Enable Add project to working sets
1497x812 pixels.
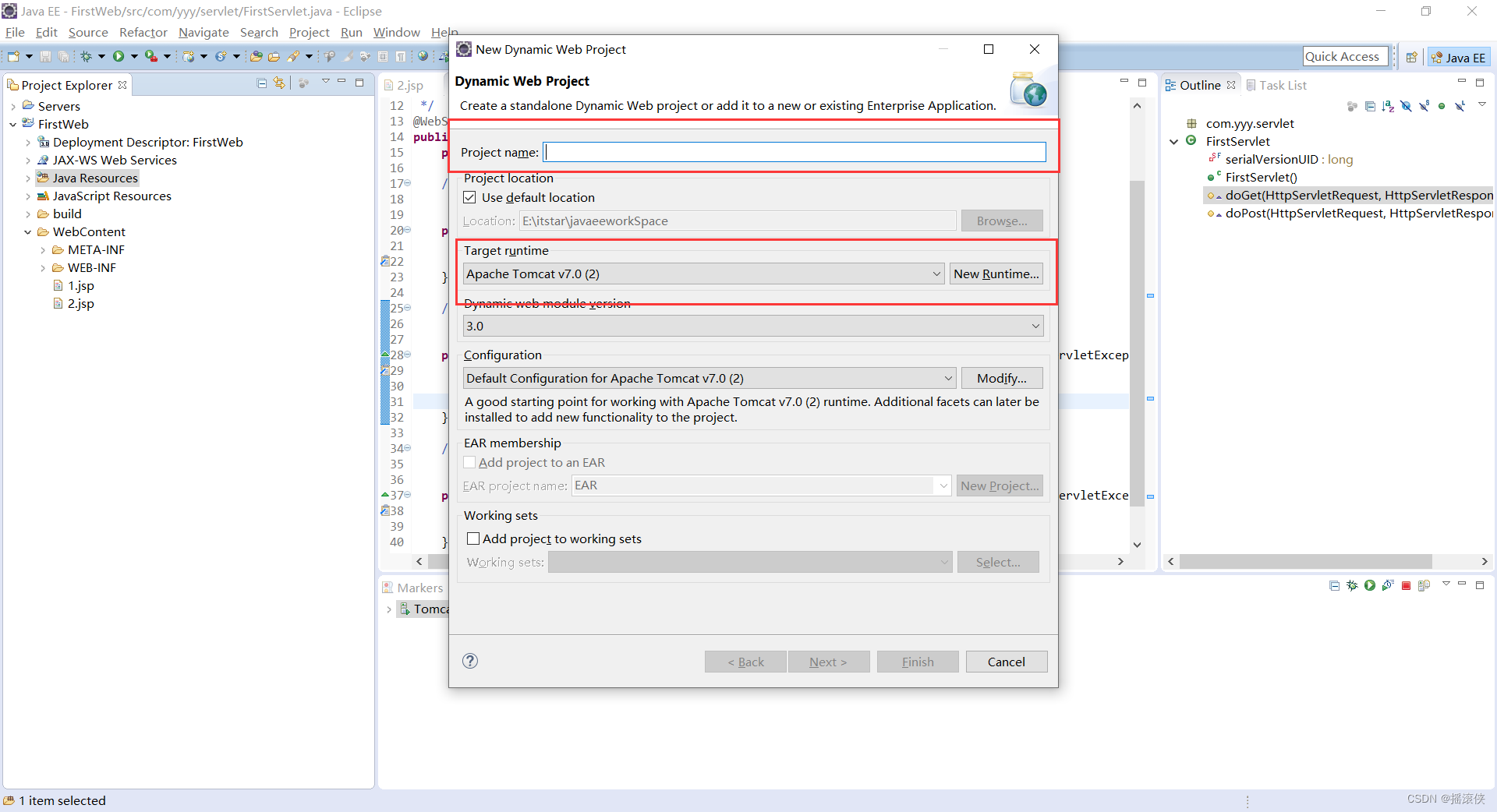(472, 538)
